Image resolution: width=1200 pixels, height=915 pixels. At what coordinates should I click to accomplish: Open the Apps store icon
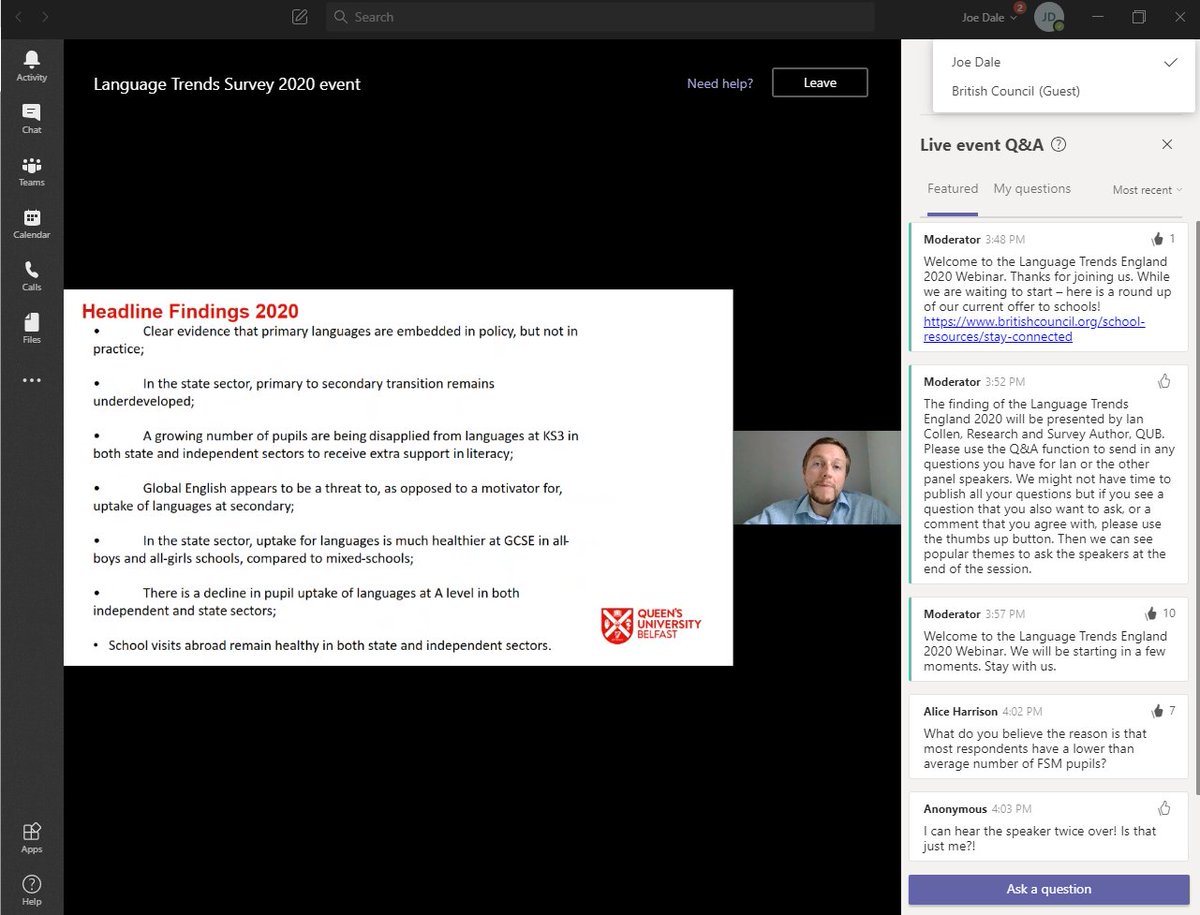(32, 837)
